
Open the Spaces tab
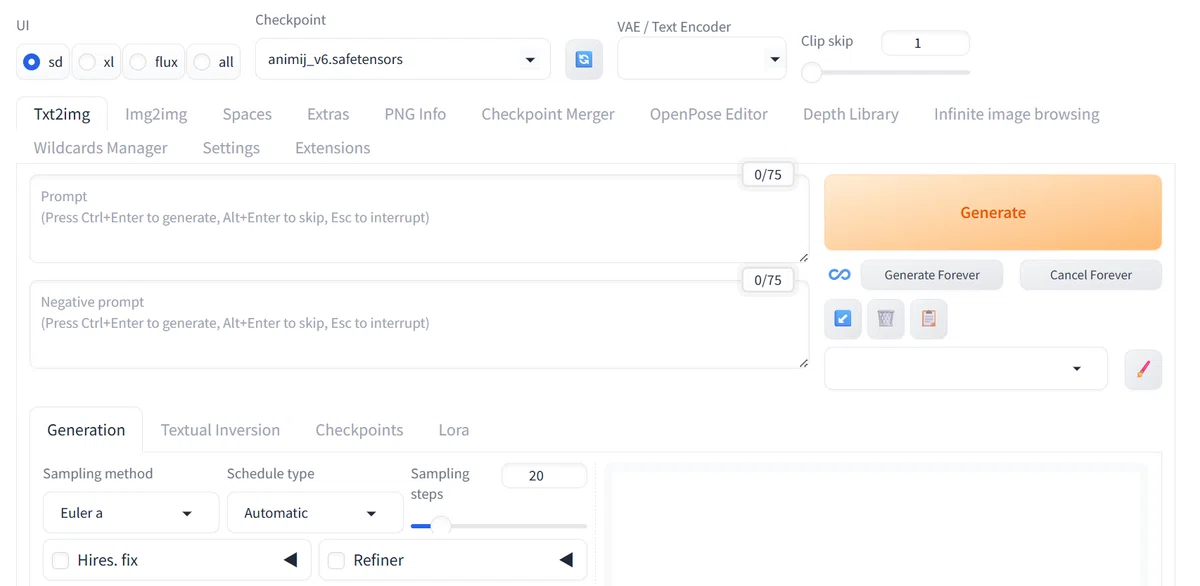tap(247, 114)
